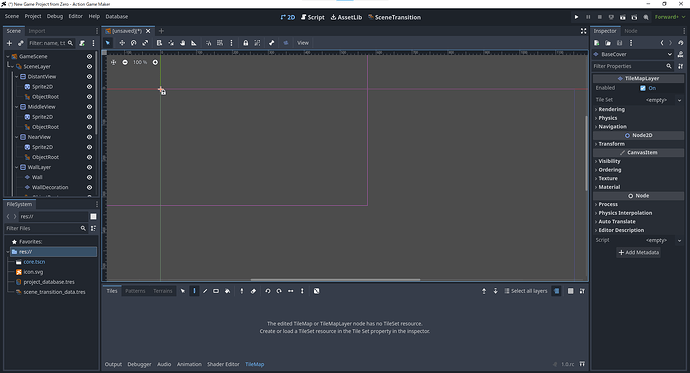Image resolution: width=690 pixels, height=373 pixels.
Task: Select next TileMap layer down arrow
Action: (495, 291)
